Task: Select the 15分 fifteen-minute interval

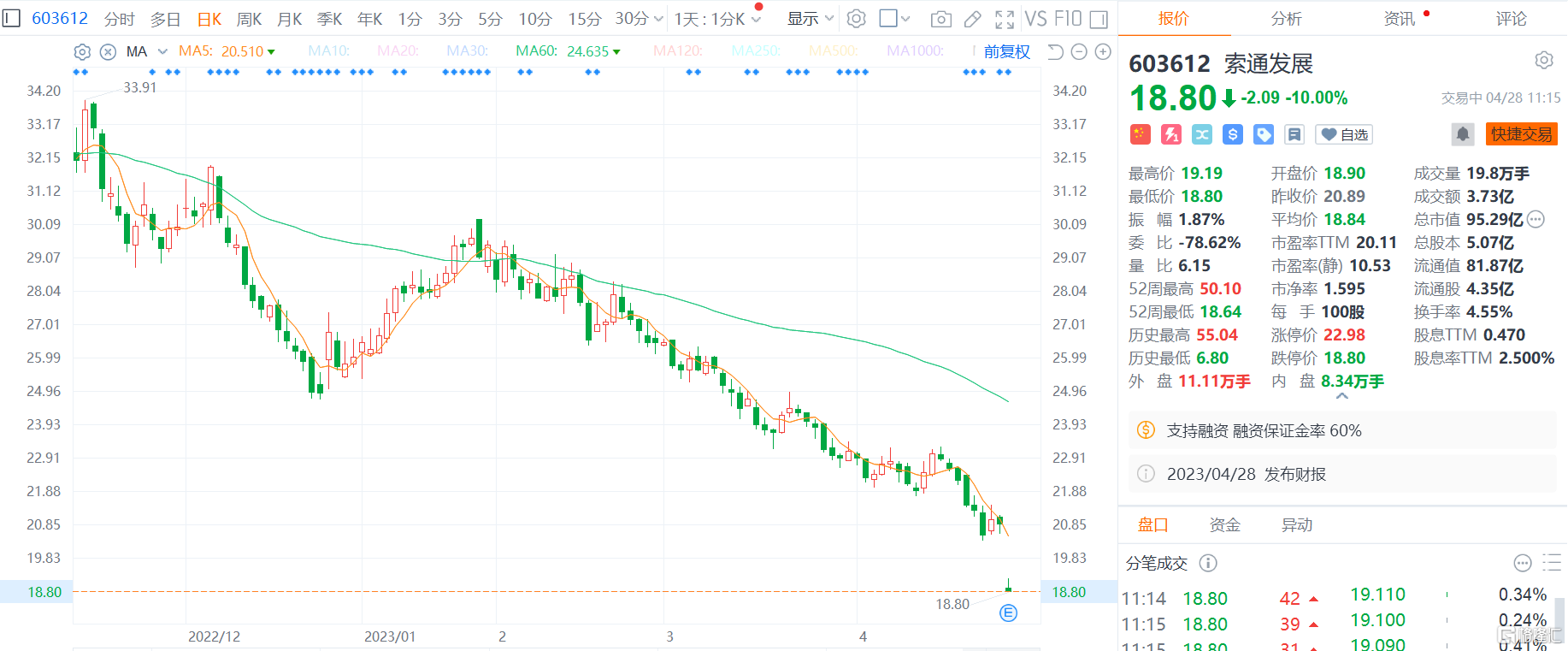Action: tap(585, 19)
